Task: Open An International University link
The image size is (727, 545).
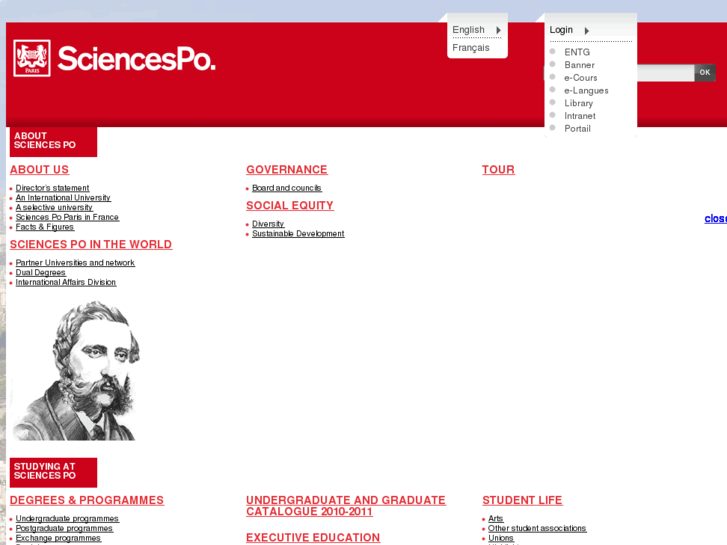Action: (x=63, y=198)
